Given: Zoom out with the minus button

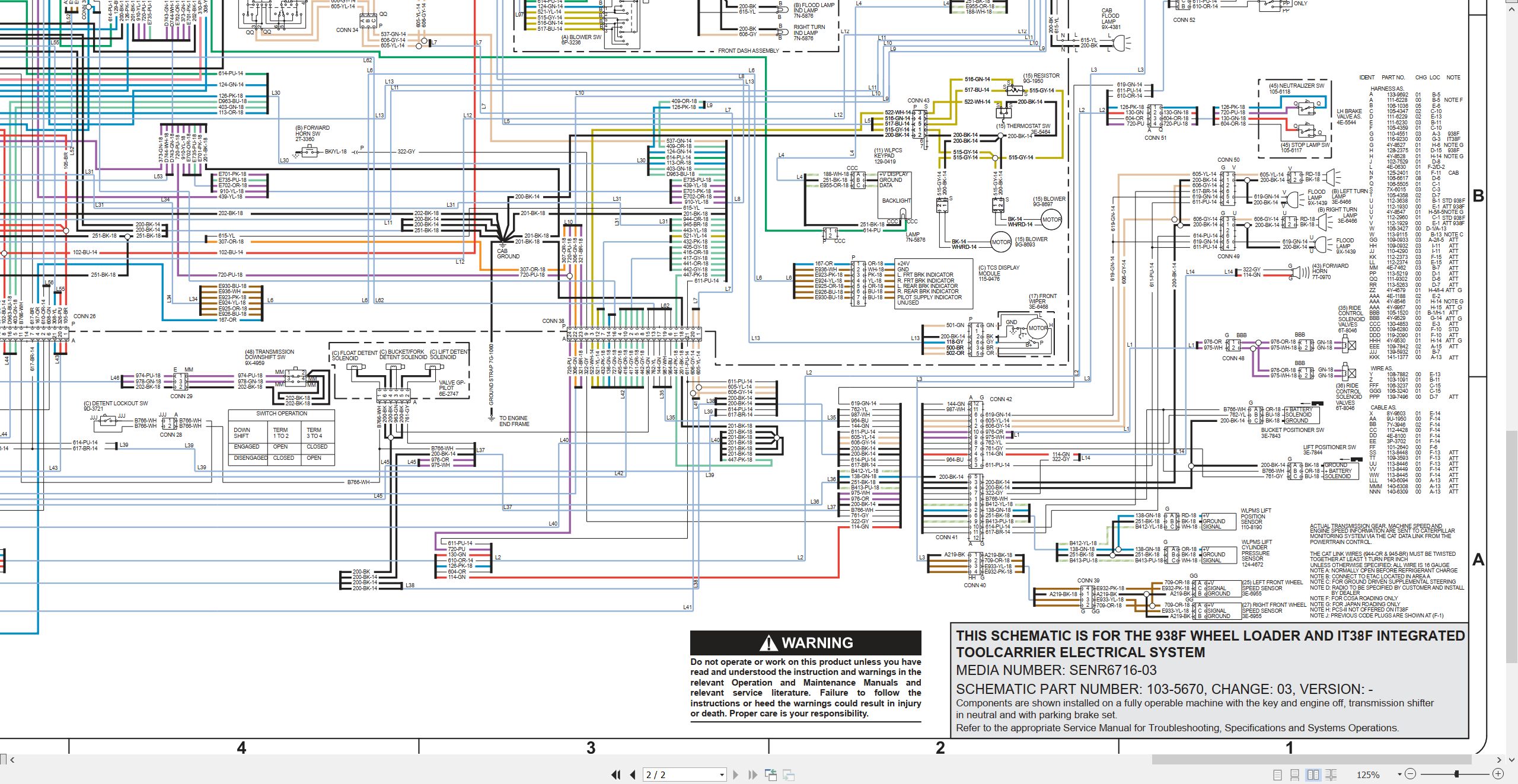Looking at the screenshot, I should pyautogui.click(x=1411, y=774).
